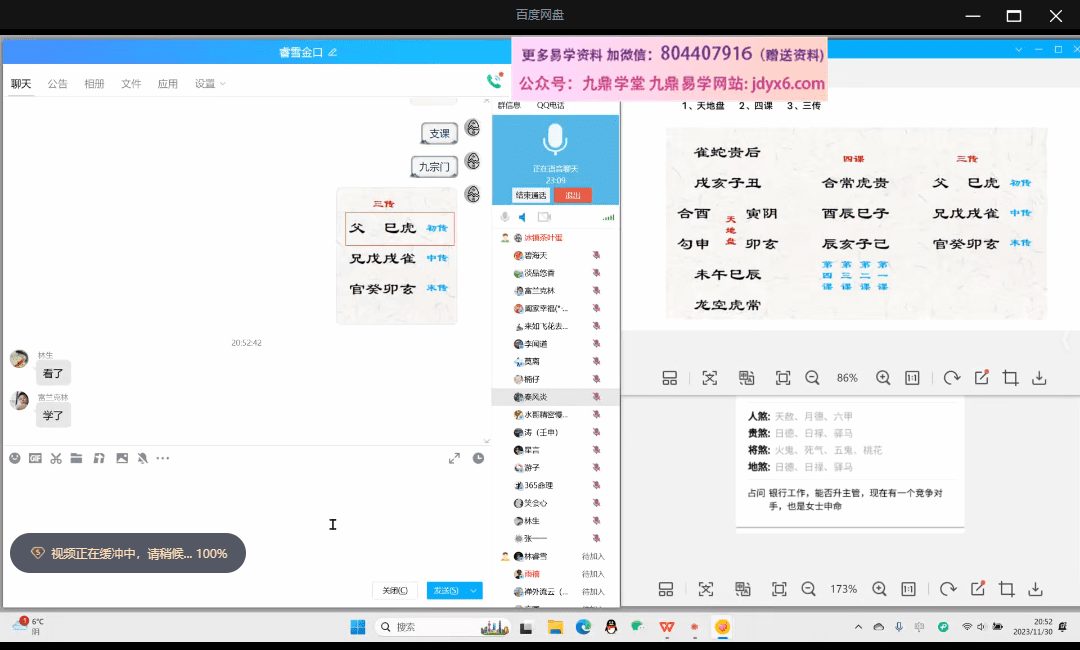Viewport: 1080px width, 650px height.
Task: Select the scissors screenshot tool
Action: 56,458
